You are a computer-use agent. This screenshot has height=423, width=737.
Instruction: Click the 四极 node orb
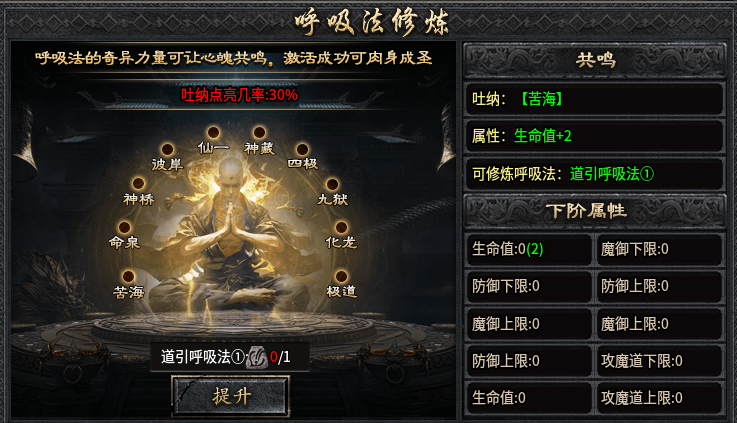tap(302, 149)
